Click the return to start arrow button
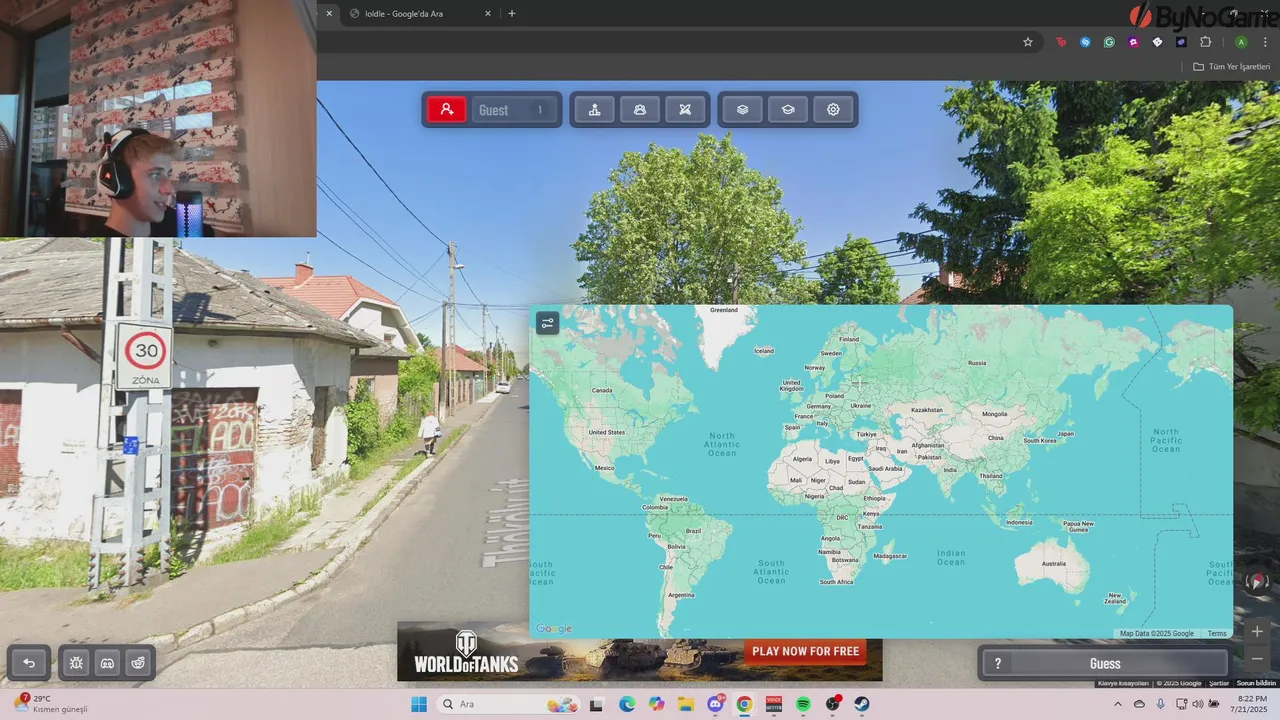 tap(29, 662)
